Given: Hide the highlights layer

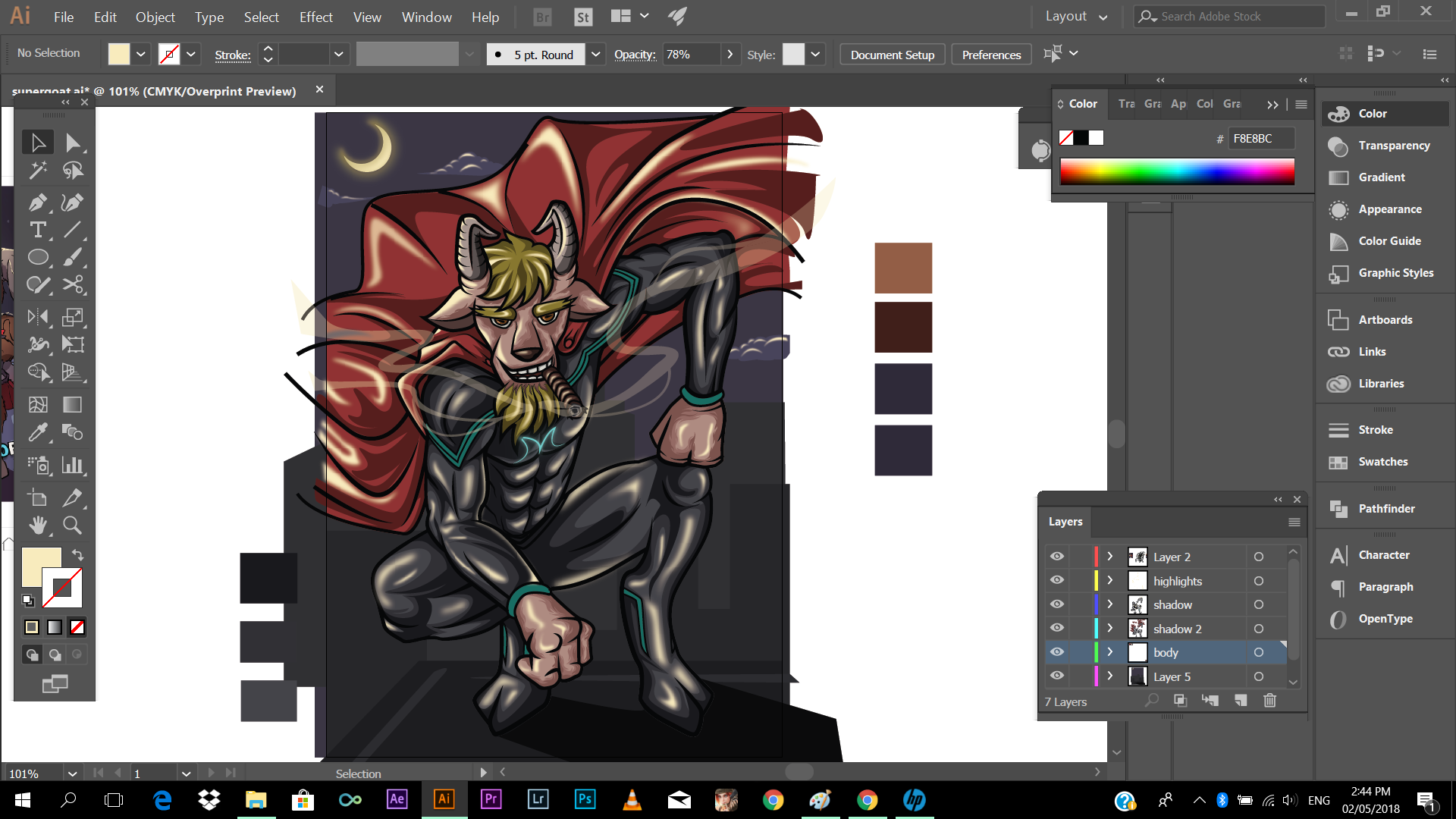Looking at the screenshot, I should pyautogui.click(x=1056, y=581).
